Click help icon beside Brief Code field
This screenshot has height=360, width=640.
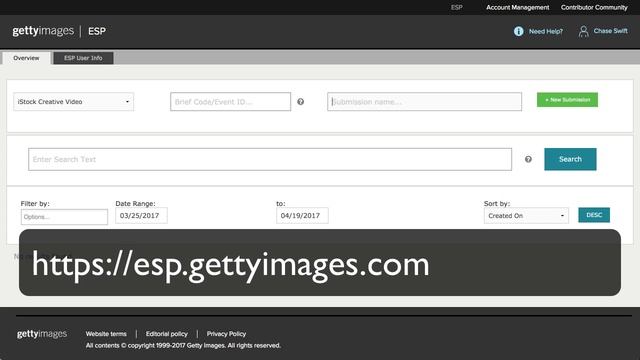[300, 102]
